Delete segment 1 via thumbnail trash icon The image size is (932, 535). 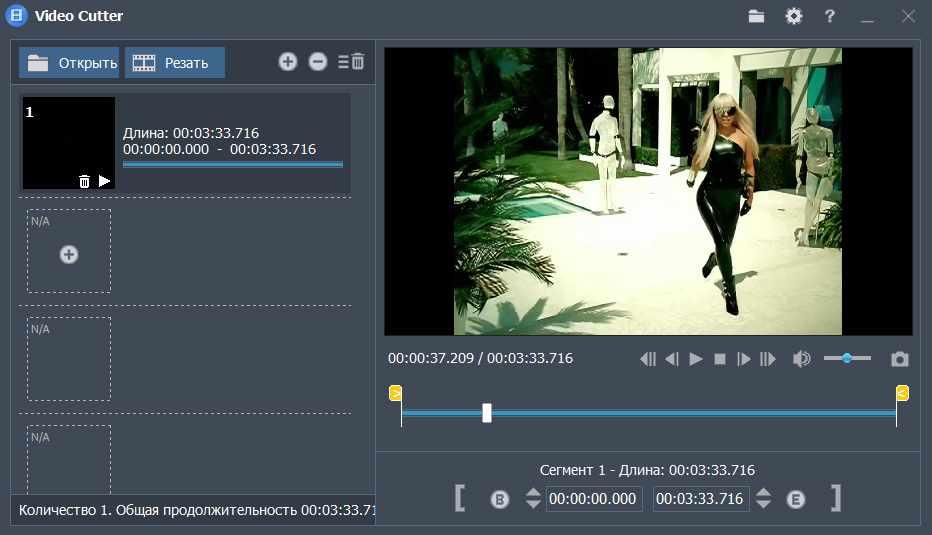(84, 181)
